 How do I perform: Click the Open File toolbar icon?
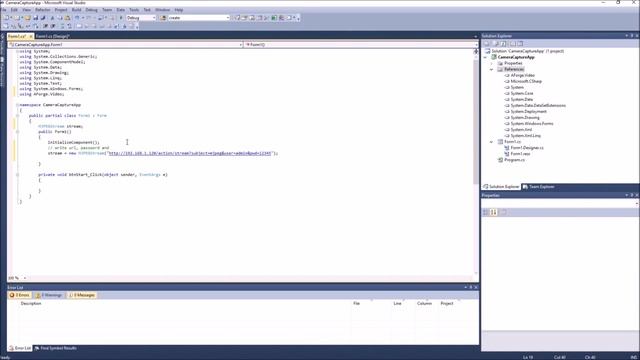[x=27, y=18]
